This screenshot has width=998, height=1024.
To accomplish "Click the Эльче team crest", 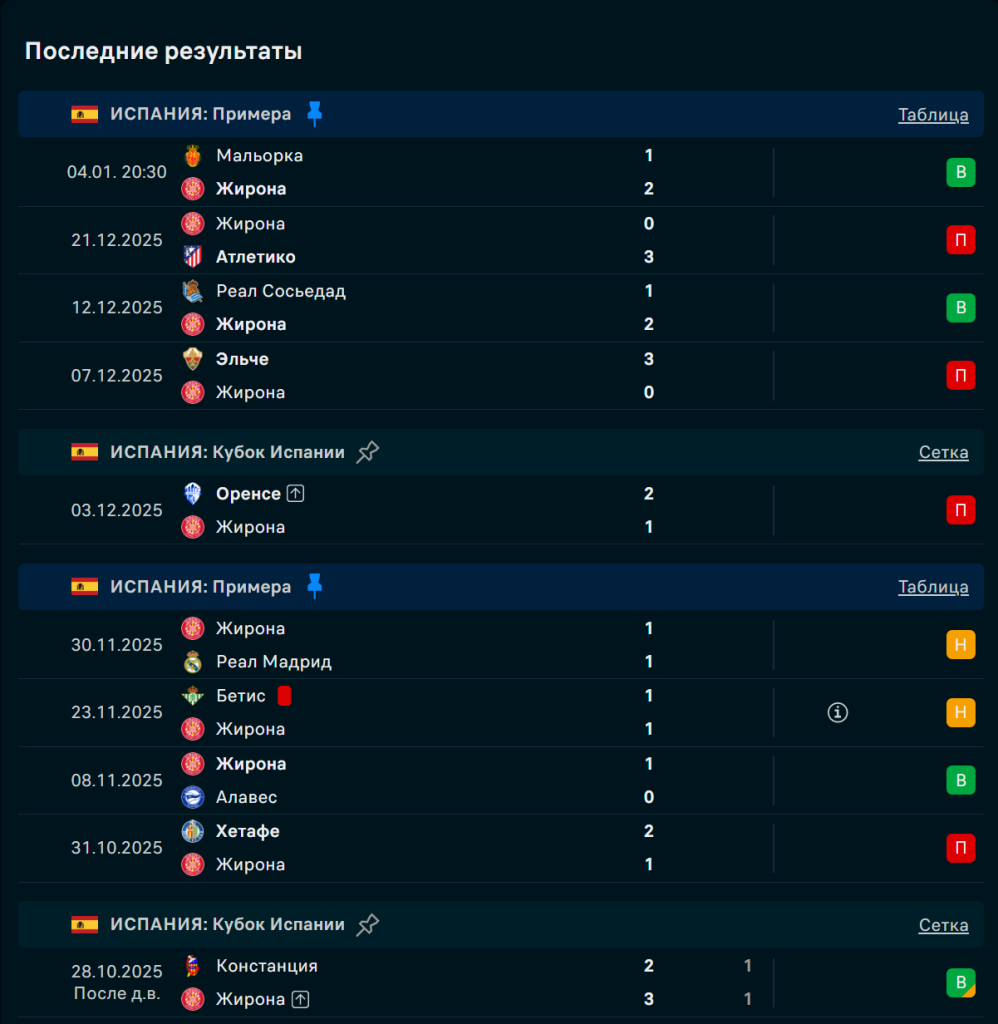I will point(193,359).
